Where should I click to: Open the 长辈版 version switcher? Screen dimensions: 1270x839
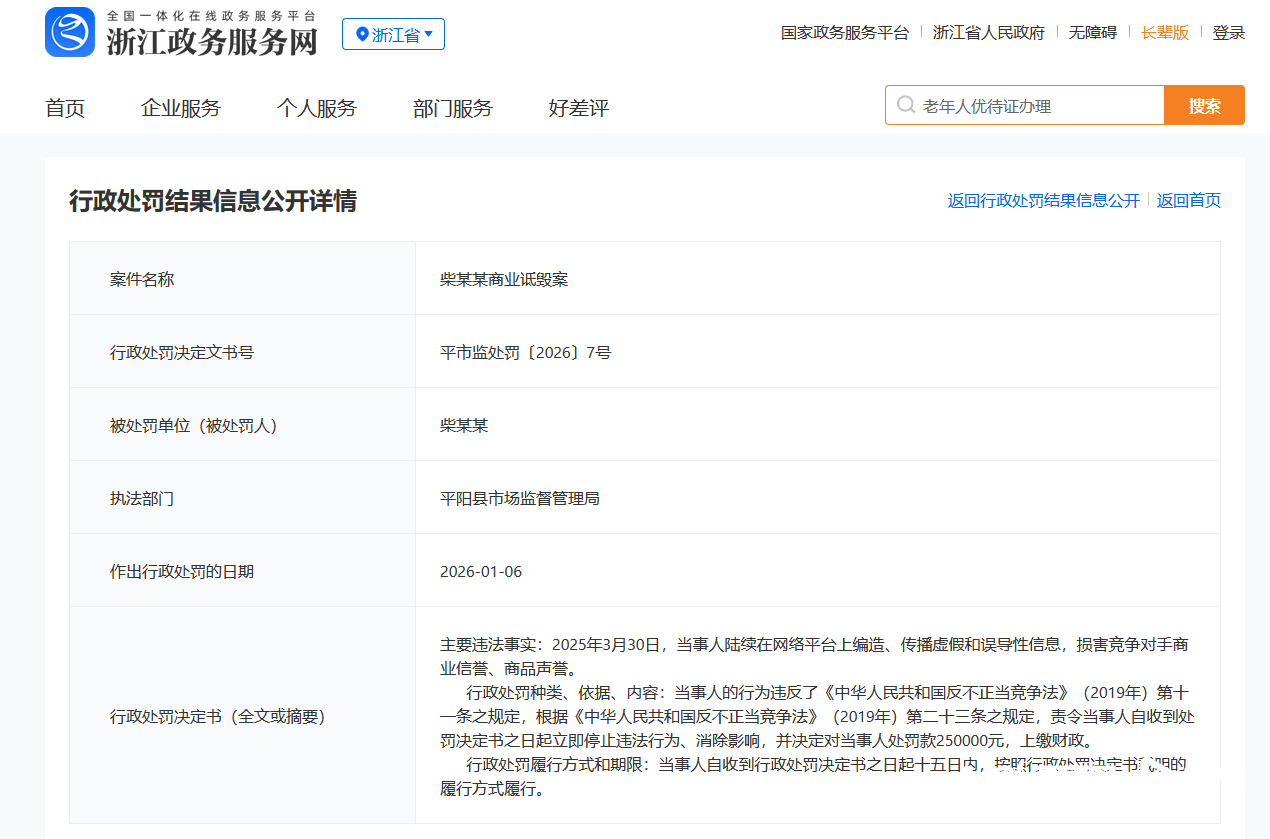coord(1164,32)
